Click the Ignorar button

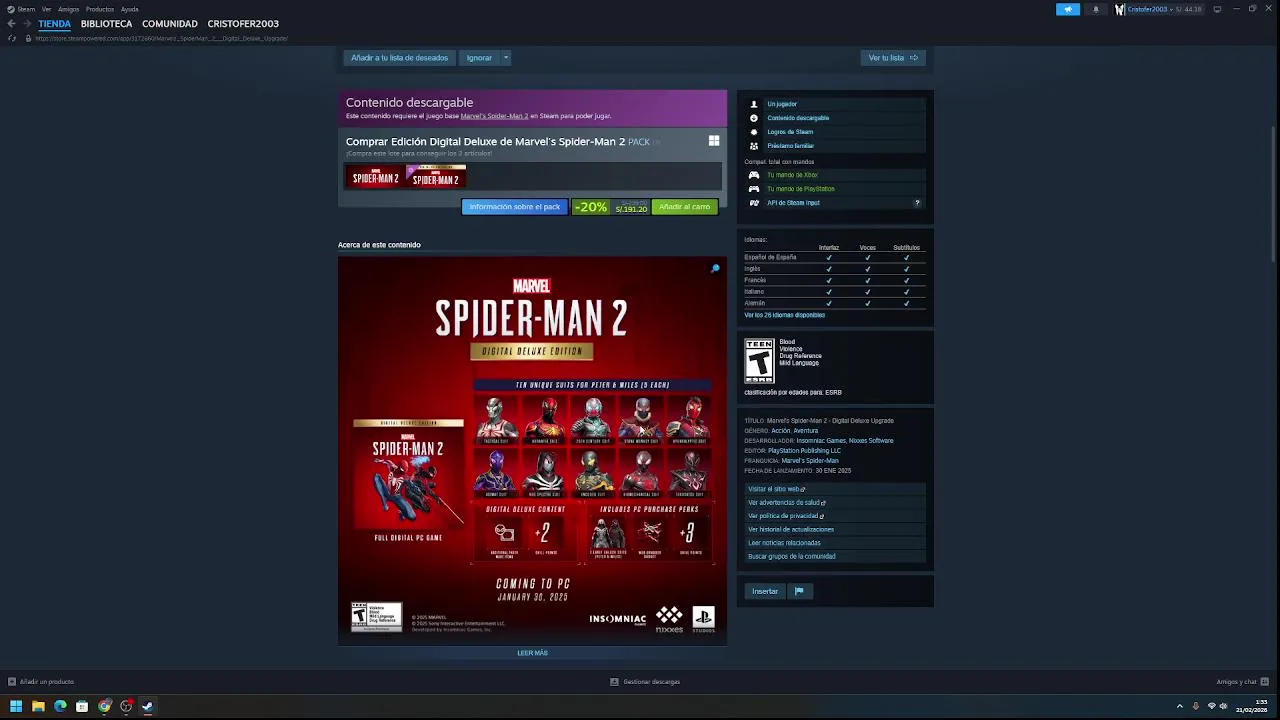(479, 58)
